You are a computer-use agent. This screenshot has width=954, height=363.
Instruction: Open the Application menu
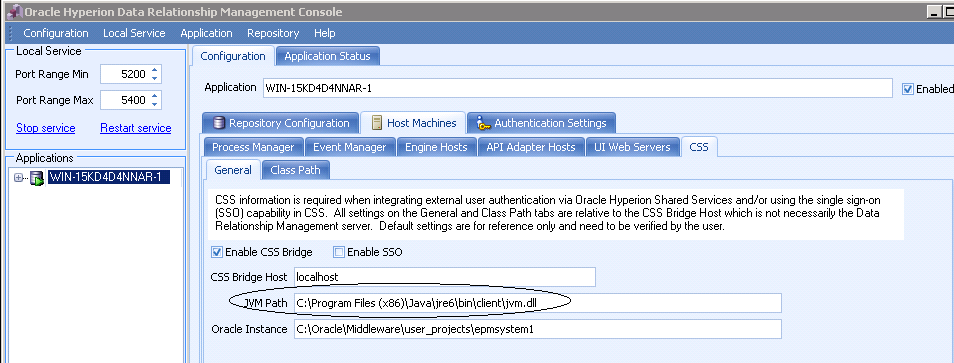tap(206, 33)
